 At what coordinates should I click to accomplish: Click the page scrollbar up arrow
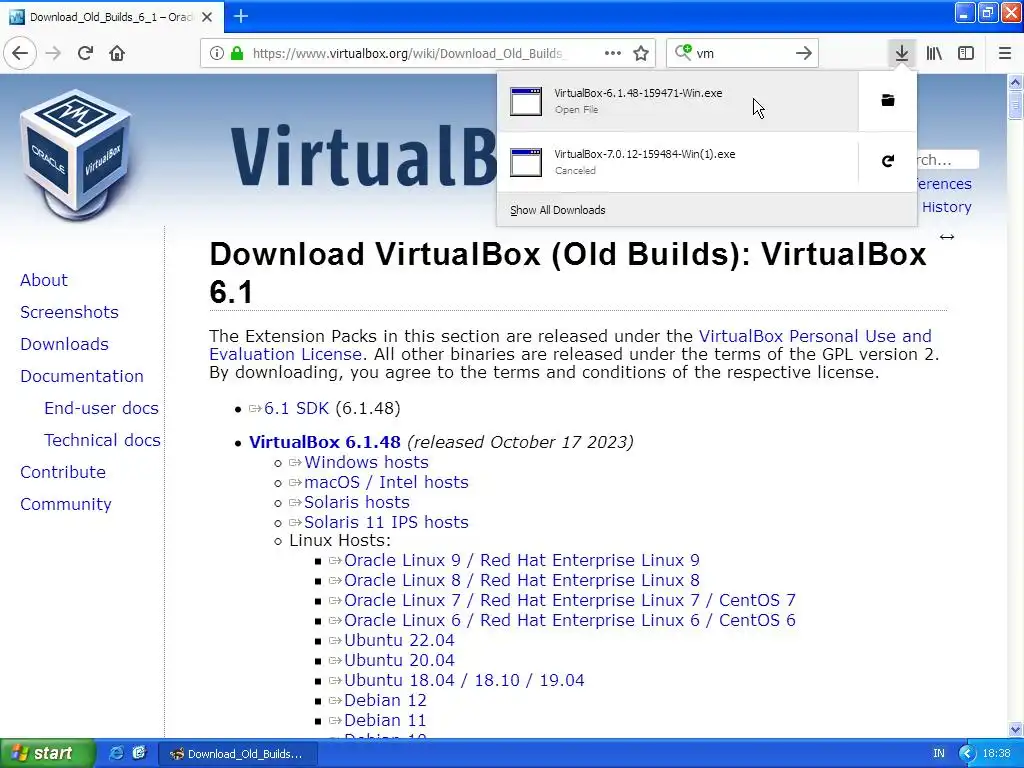[x=1015, y=82]
